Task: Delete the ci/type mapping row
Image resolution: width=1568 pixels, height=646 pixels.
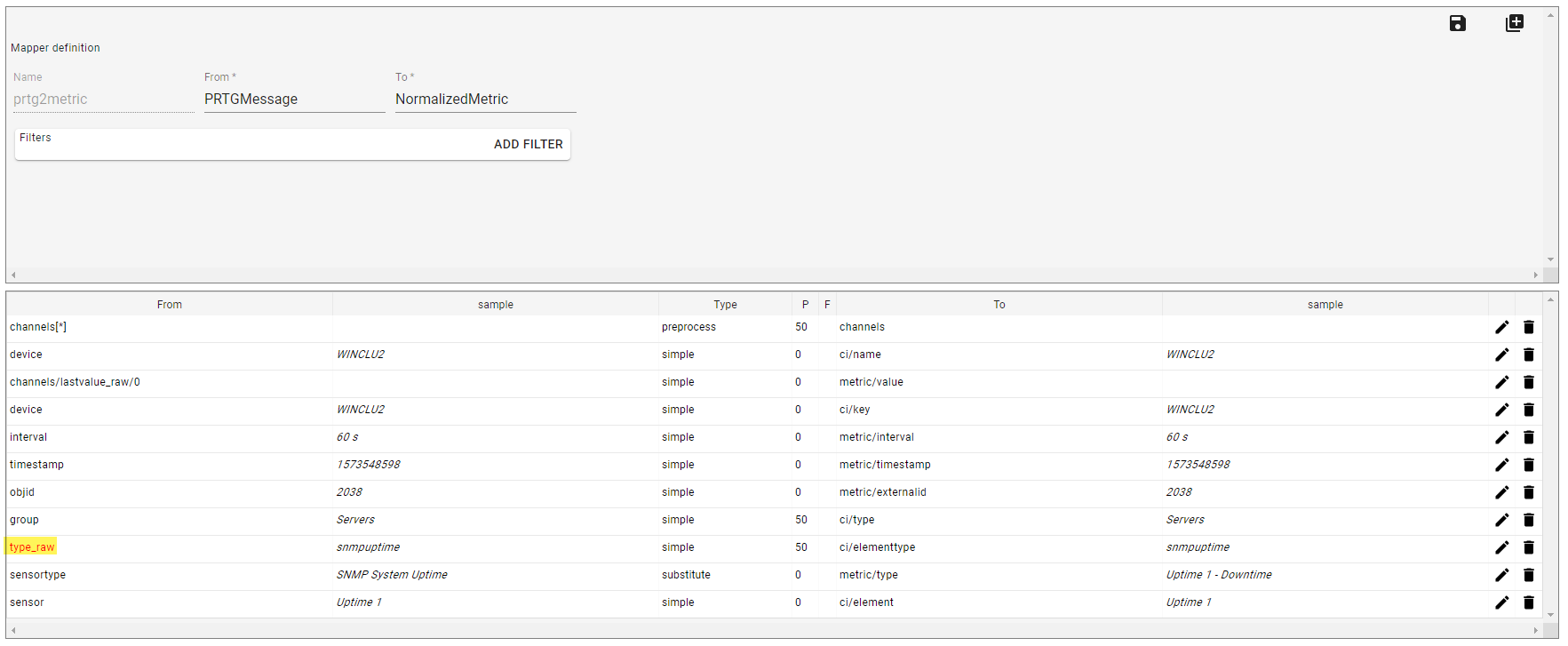Action: click(x=1528, y=520)
